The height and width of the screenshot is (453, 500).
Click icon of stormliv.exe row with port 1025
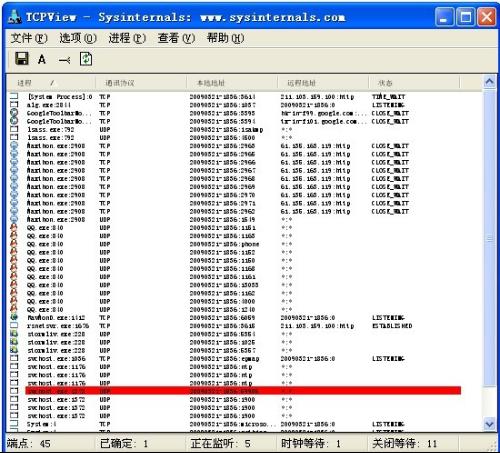pyautogui.click(x=14, y=342)
